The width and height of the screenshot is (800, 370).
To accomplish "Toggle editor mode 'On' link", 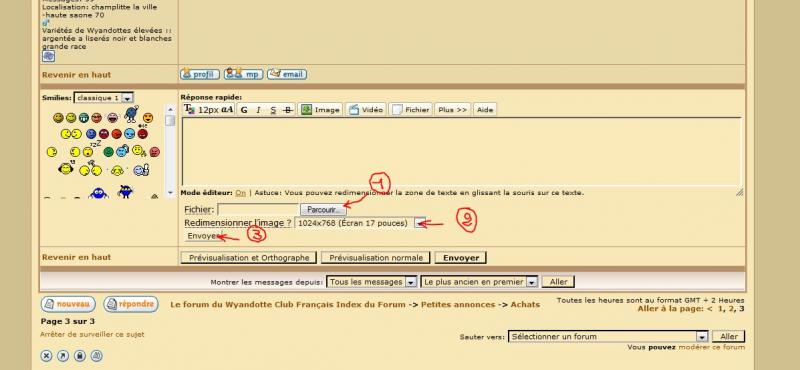I will pyautogui.click(x=241, y=193).
